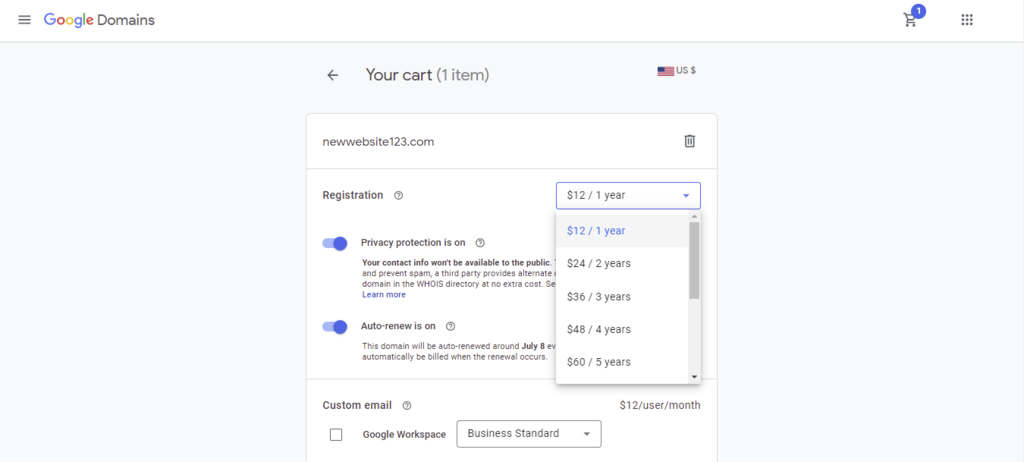Follow the Learn more link
1024x462 pixels.
coord(384,295)
